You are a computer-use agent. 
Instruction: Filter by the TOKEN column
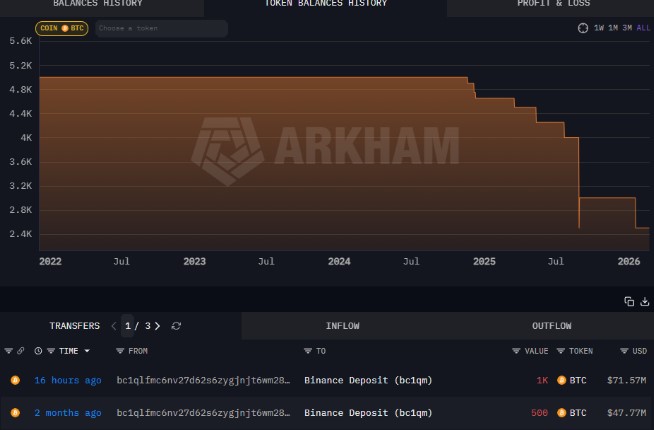[561, 351]
